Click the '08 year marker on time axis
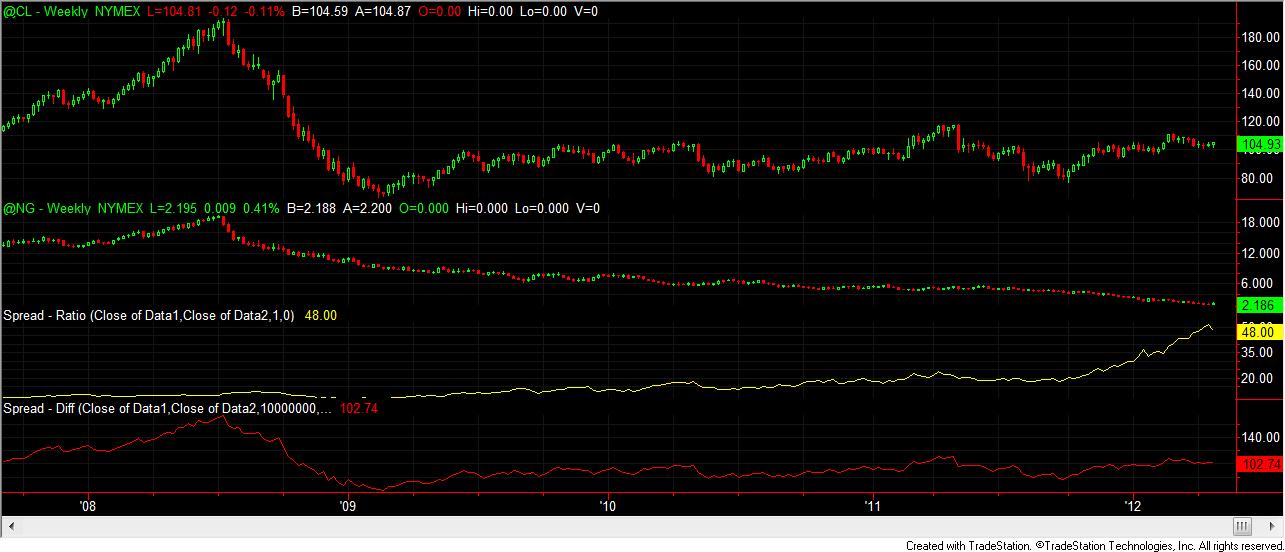 click(87, 506)
